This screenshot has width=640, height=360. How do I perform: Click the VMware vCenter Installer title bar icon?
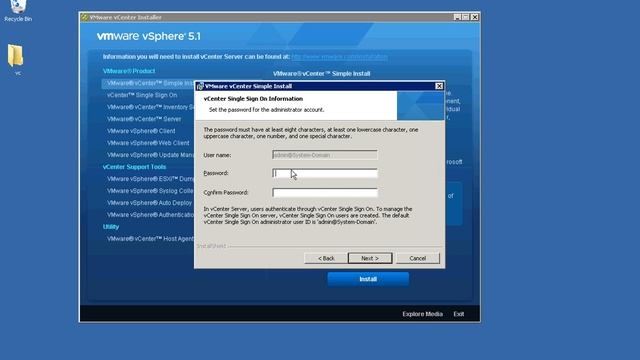[x=84, y=17]
